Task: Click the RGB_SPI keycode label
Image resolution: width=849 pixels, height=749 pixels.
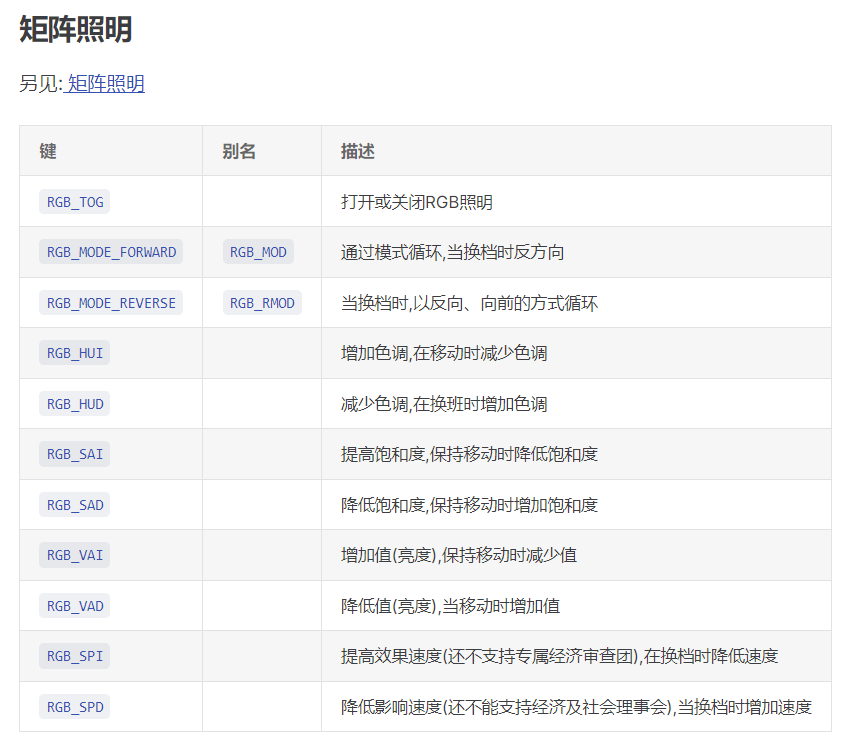Action: coord(75,656)
